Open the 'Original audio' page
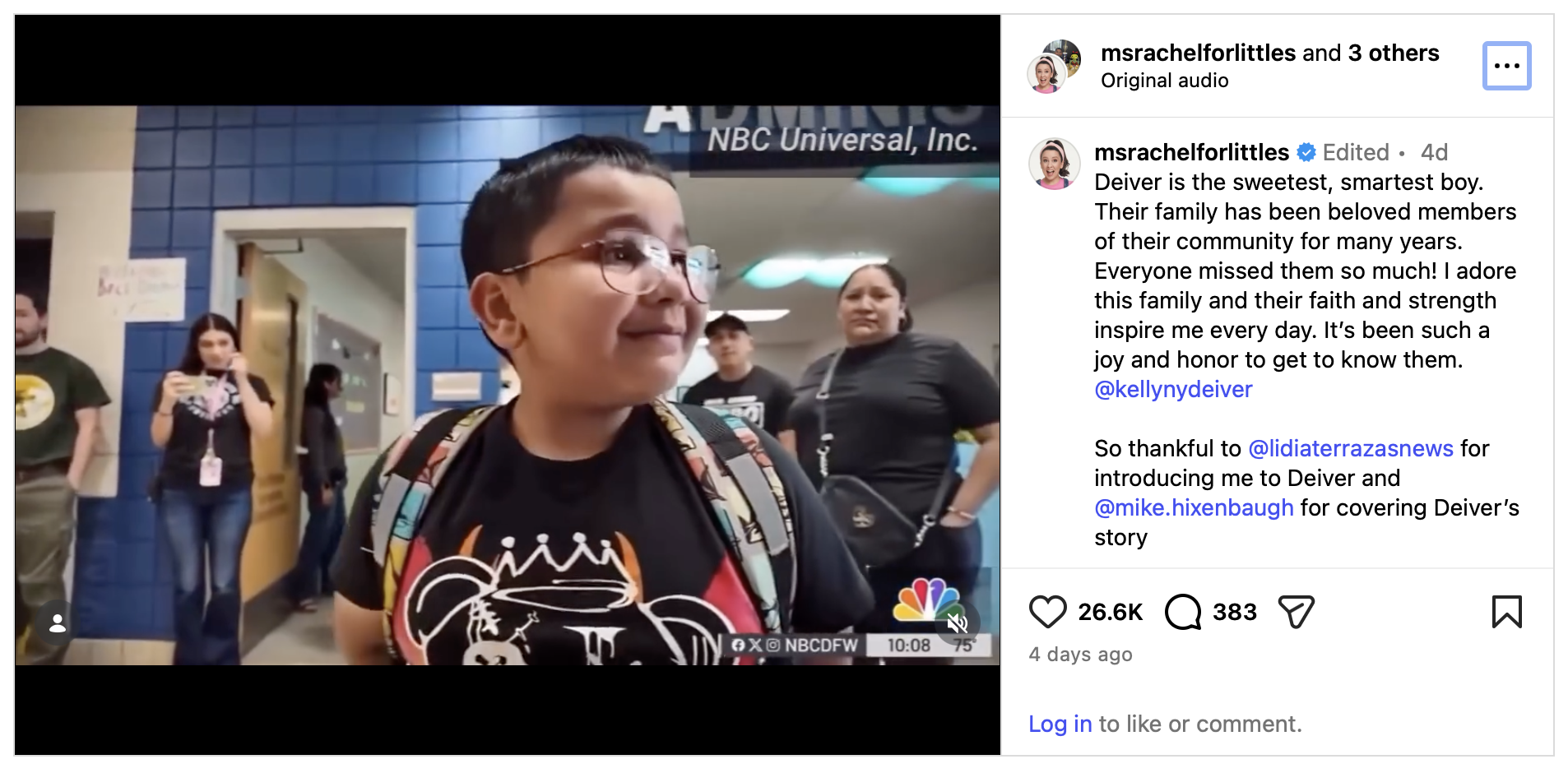Image resolution: width=1568 pixels, height=773 pixels. (x=1164, y=81)
